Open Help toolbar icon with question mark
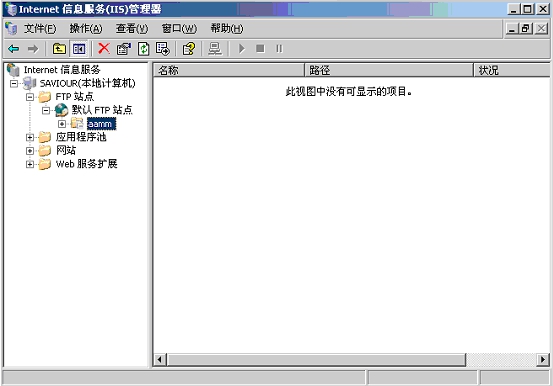 (x=188, y=49)
